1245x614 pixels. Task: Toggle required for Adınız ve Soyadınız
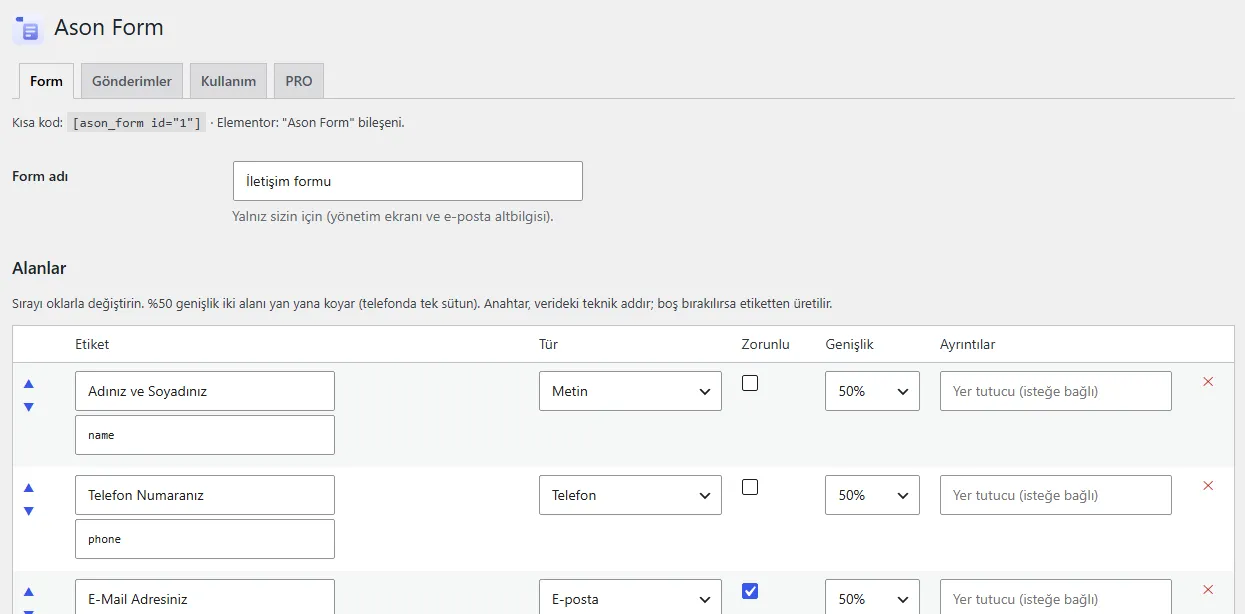point(750,383)
